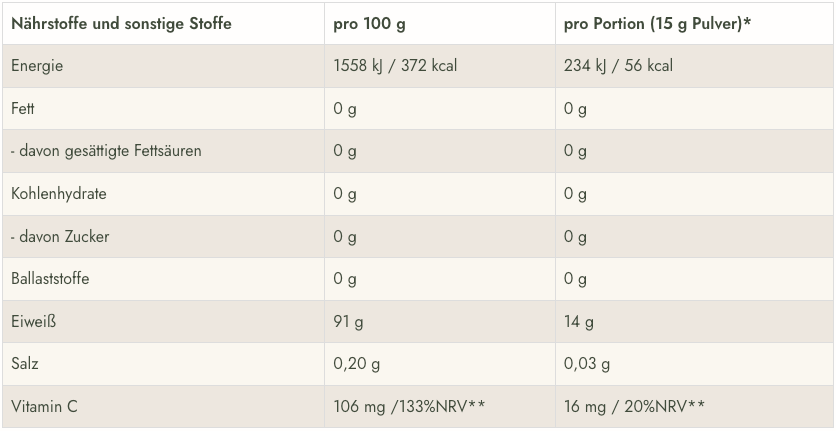Select the 'Energie' row label
836x431 pixels.
click(37, 66)
